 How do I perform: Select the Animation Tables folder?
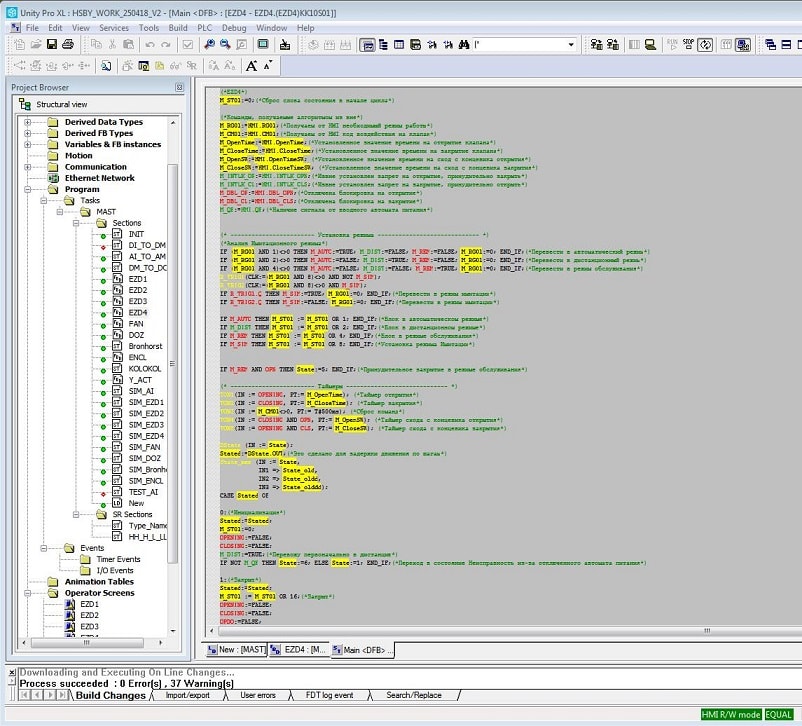coord(99,582)
